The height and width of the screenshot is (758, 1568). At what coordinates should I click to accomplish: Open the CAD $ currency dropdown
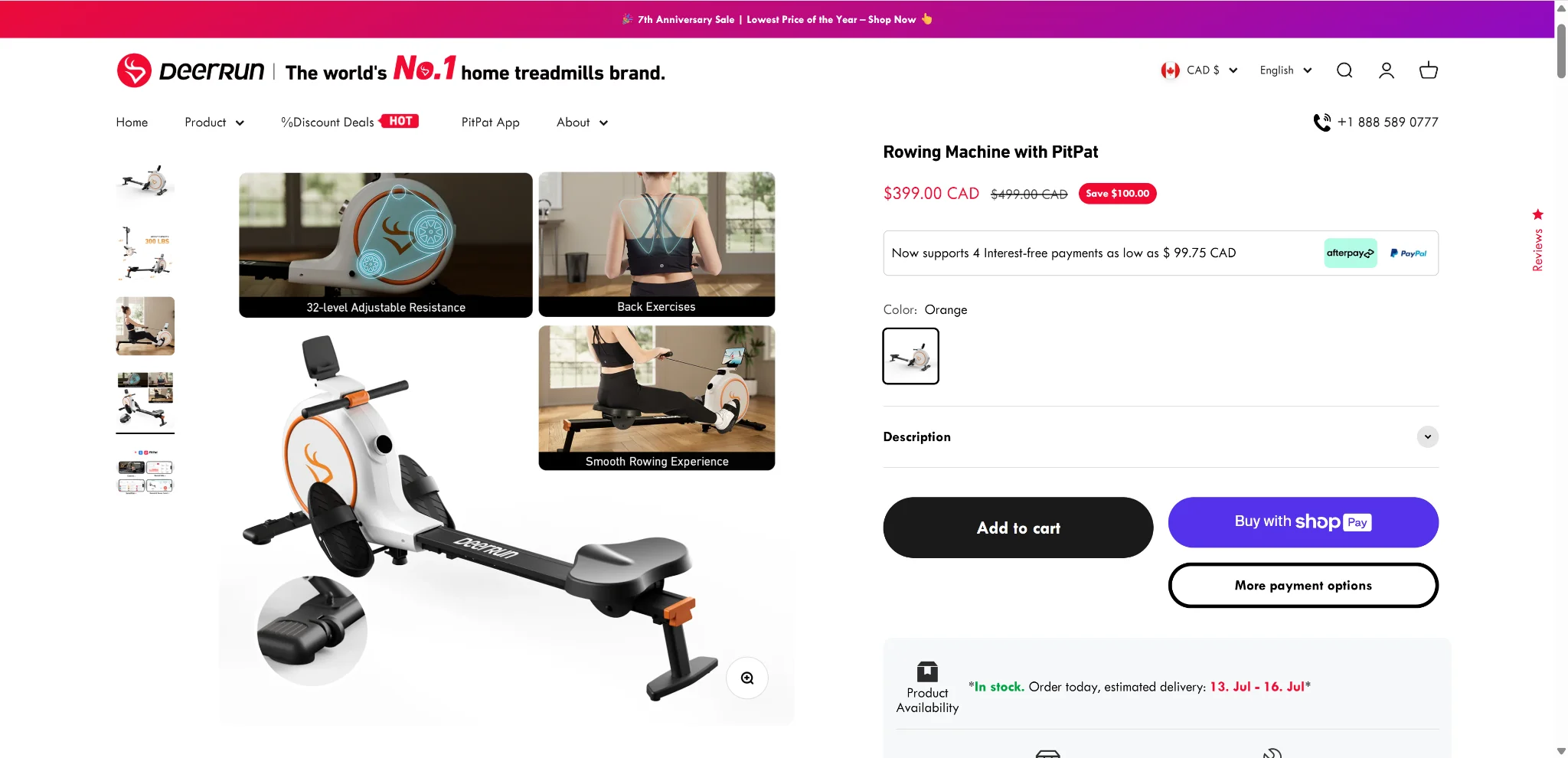tap(1199, 70)
